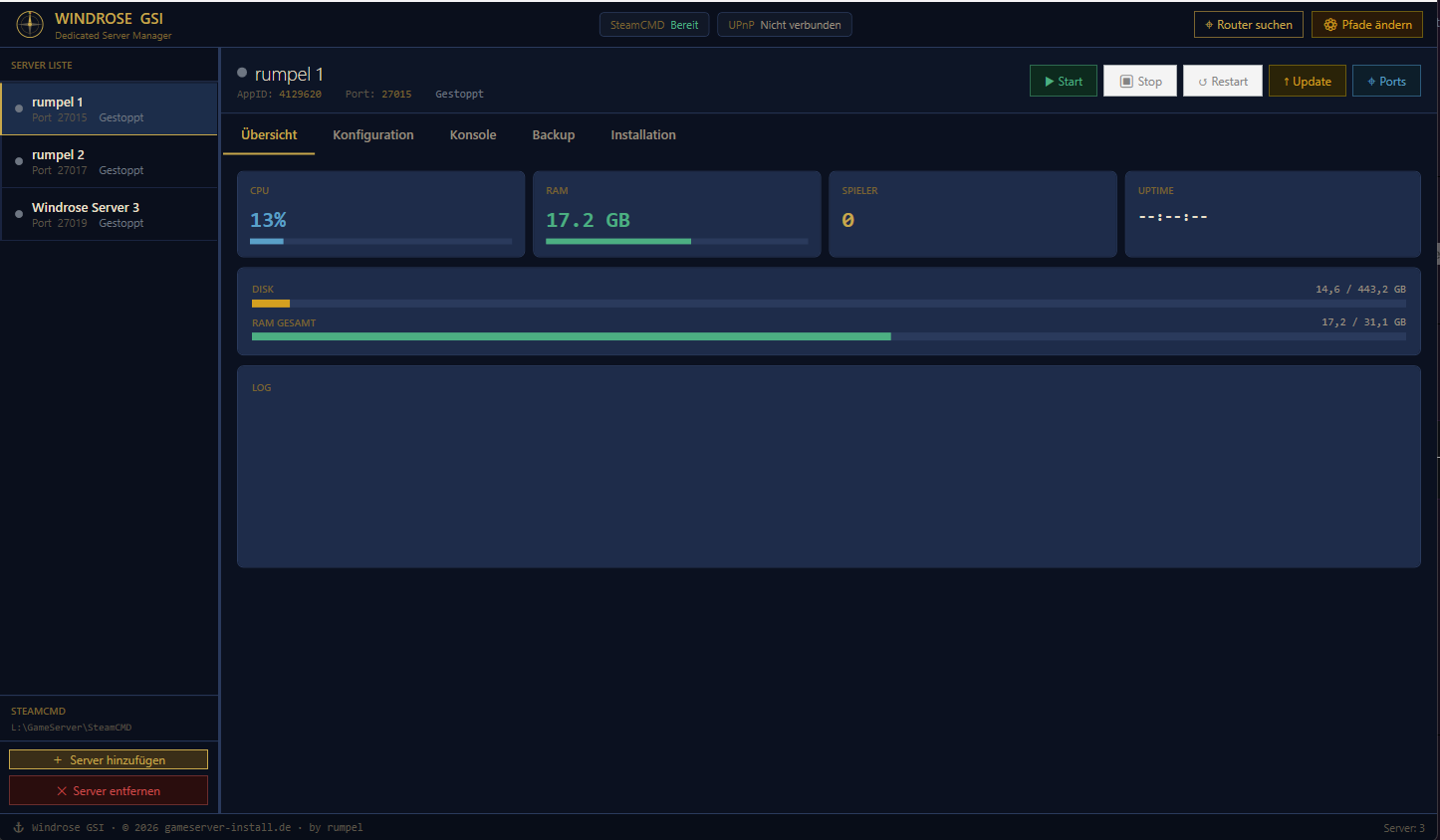The width and height of the screenshot is (1440, 840).
Task: Click the Server: 3 status bar entry
Action: click(1404, 828)
